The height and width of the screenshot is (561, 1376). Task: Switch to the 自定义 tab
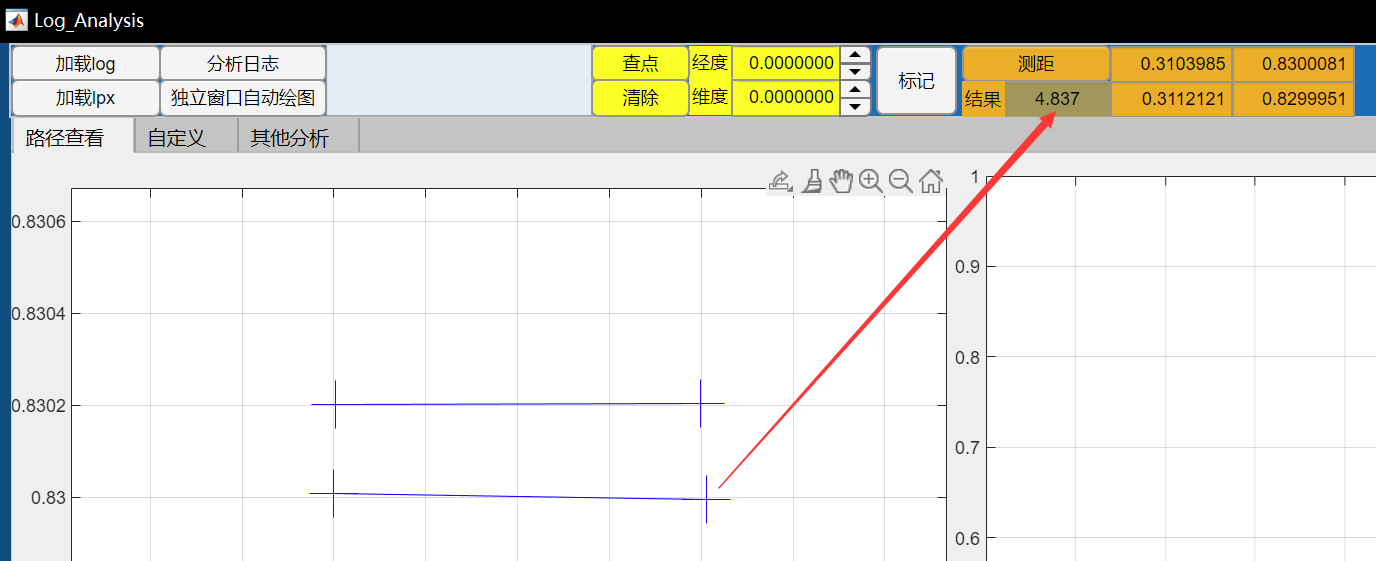(176, 138)
